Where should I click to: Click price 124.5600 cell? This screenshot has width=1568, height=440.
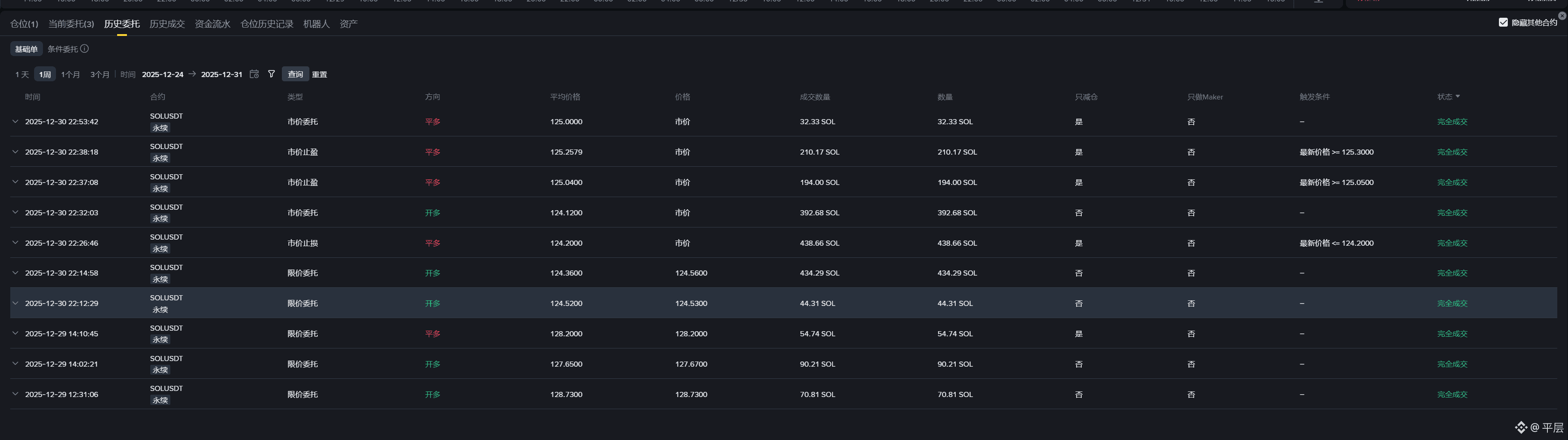[x=691, y=273]
